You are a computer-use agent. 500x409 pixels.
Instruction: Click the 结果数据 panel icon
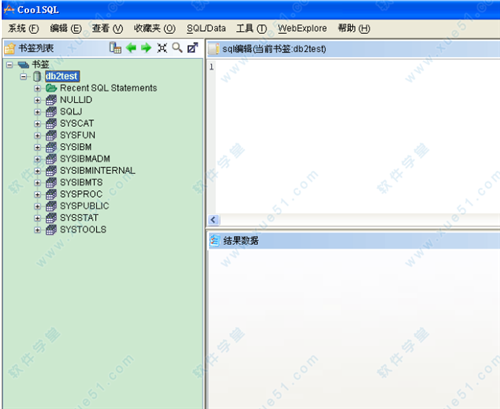[x=214, y=241]
